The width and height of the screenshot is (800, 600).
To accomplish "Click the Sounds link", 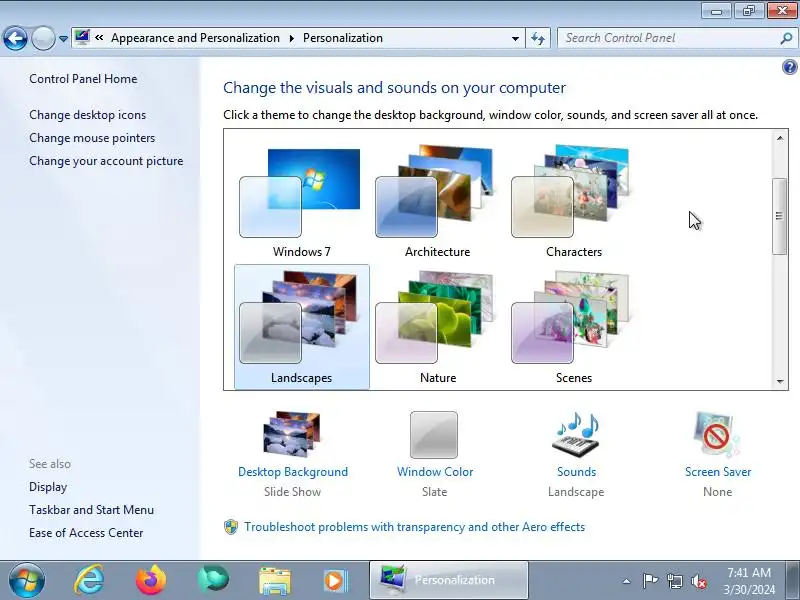I will click(577, 472).
